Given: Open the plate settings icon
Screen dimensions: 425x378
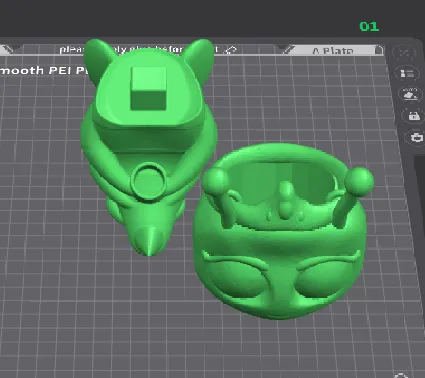Looking at the screenshot, I should 415,137.
